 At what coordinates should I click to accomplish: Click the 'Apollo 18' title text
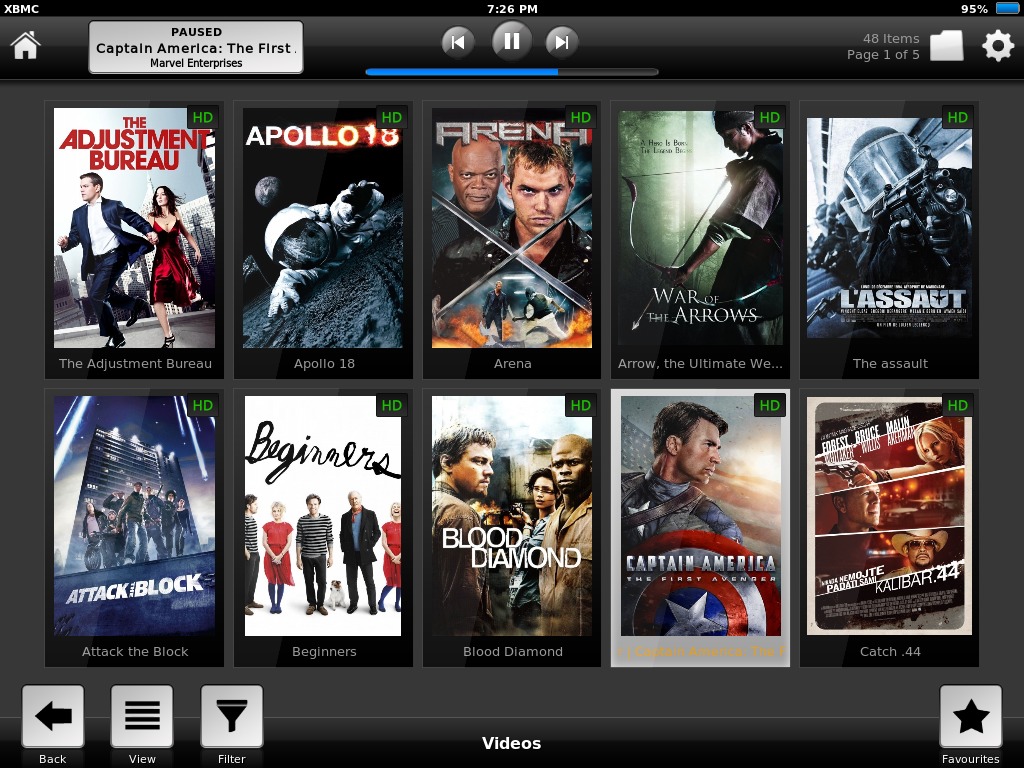coord(324,364)
